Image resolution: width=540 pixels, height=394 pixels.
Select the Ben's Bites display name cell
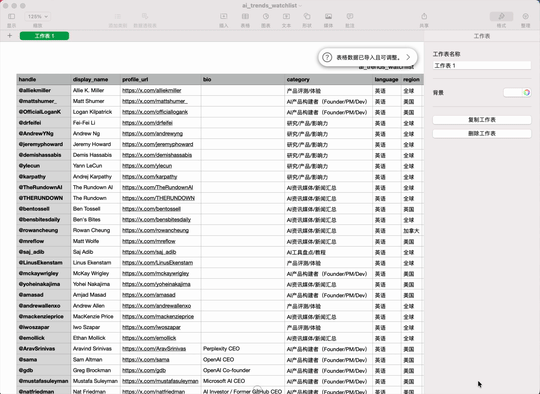click(x=95, y=220)
